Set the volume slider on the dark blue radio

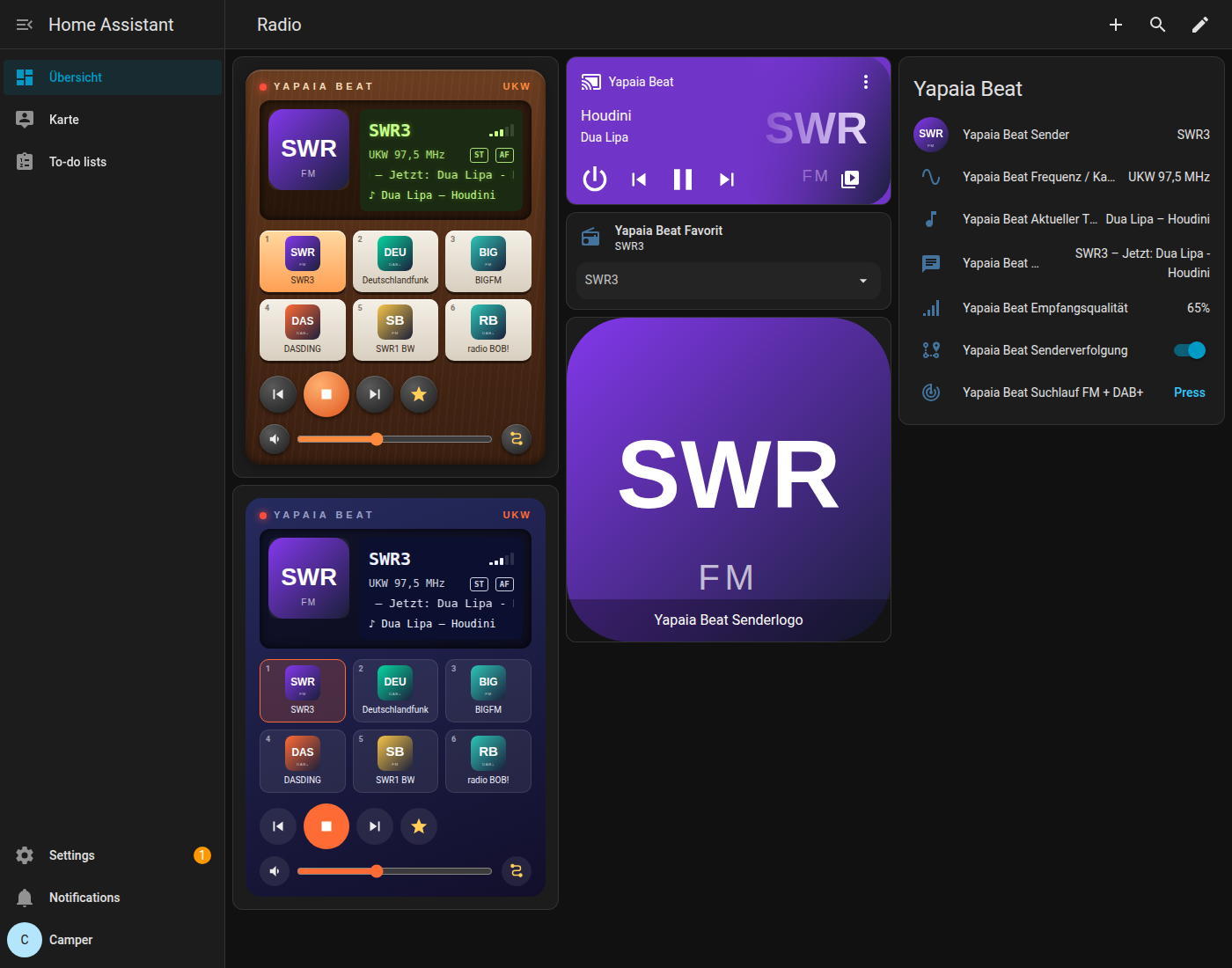(x=394, y=871)
